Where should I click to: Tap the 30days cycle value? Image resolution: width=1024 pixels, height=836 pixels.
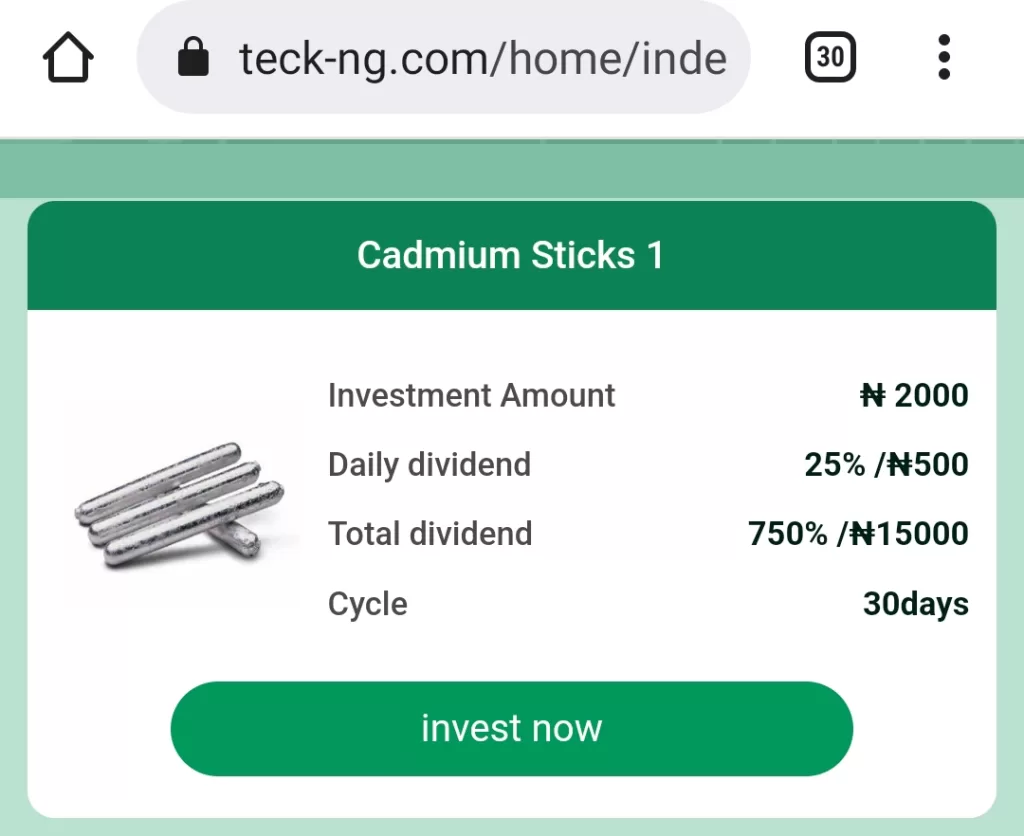click(915, 604)
